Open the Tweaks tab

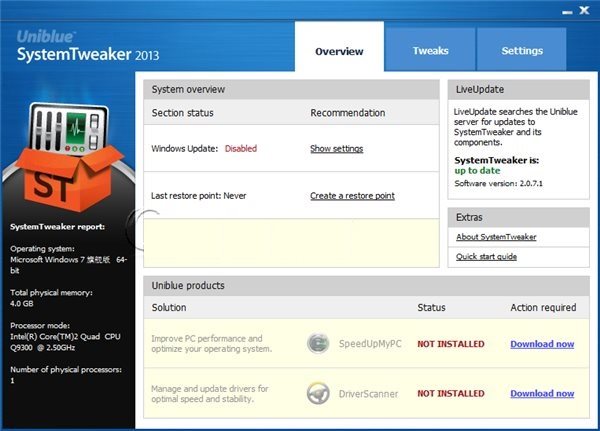430,50
